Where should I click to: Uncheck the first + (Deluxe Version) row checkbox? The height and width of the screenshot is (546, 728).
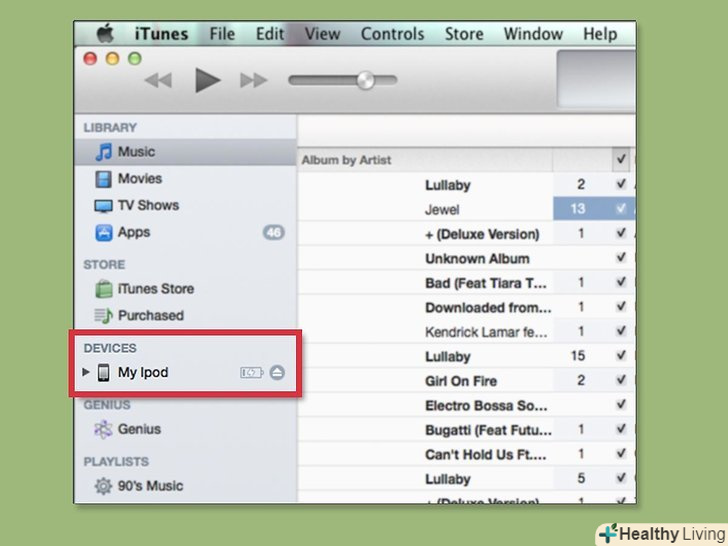coord(621,233)
